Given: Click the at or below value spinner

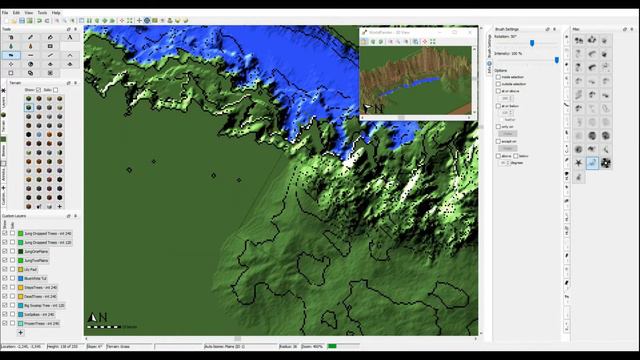Looking at the screenshot, I should [x=506, y=113].
